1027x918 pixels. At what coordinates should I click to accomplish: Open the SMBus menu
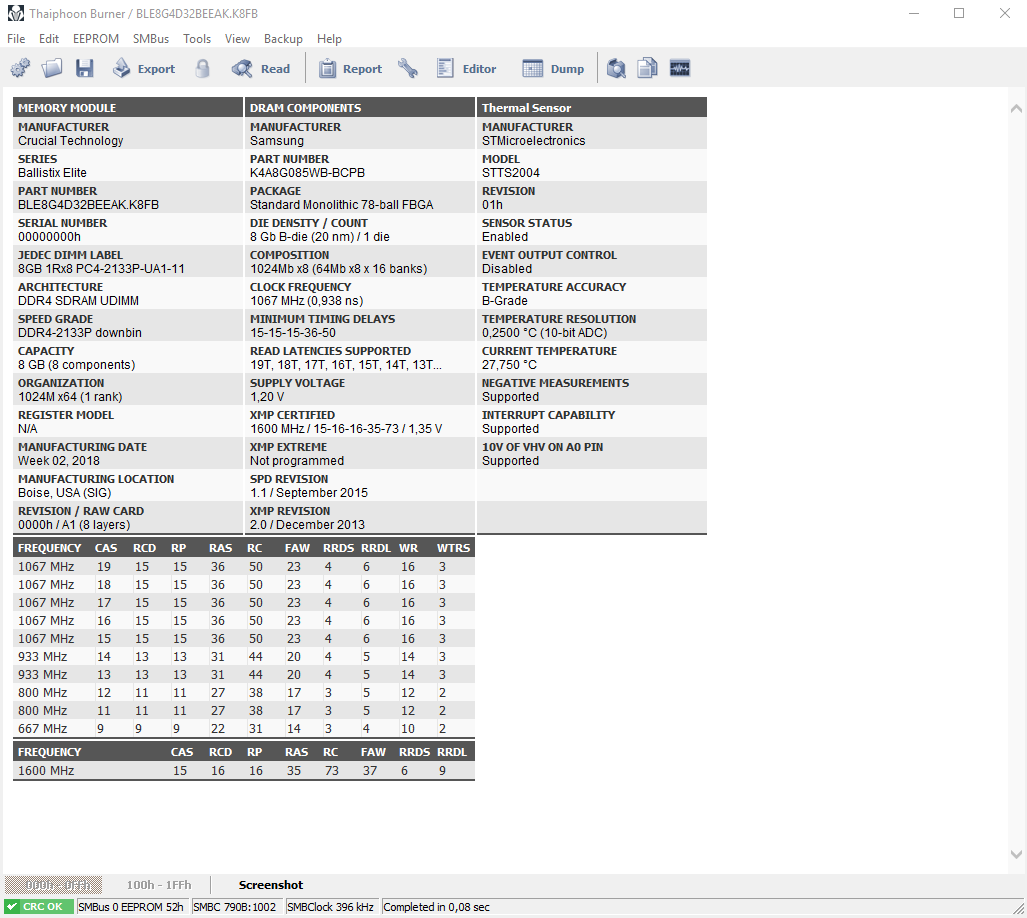point(151,39)
